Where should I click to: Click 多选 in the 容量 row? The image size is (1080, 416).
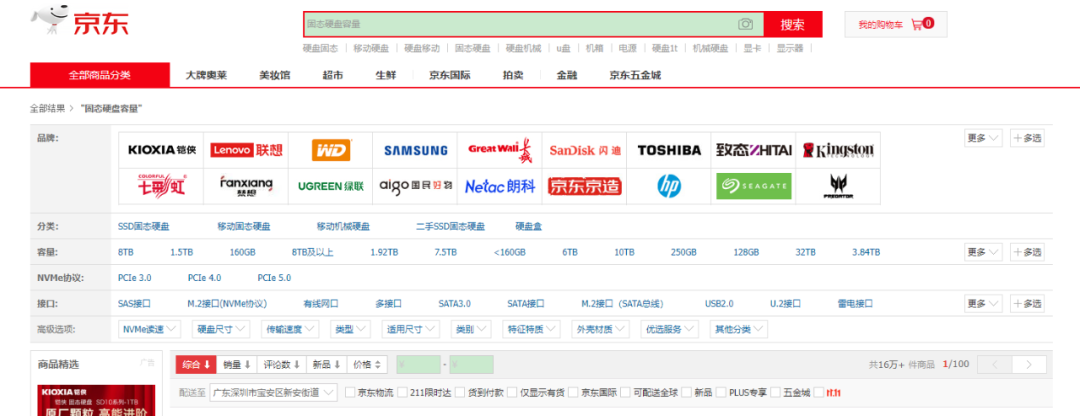tap(1027, 251)
